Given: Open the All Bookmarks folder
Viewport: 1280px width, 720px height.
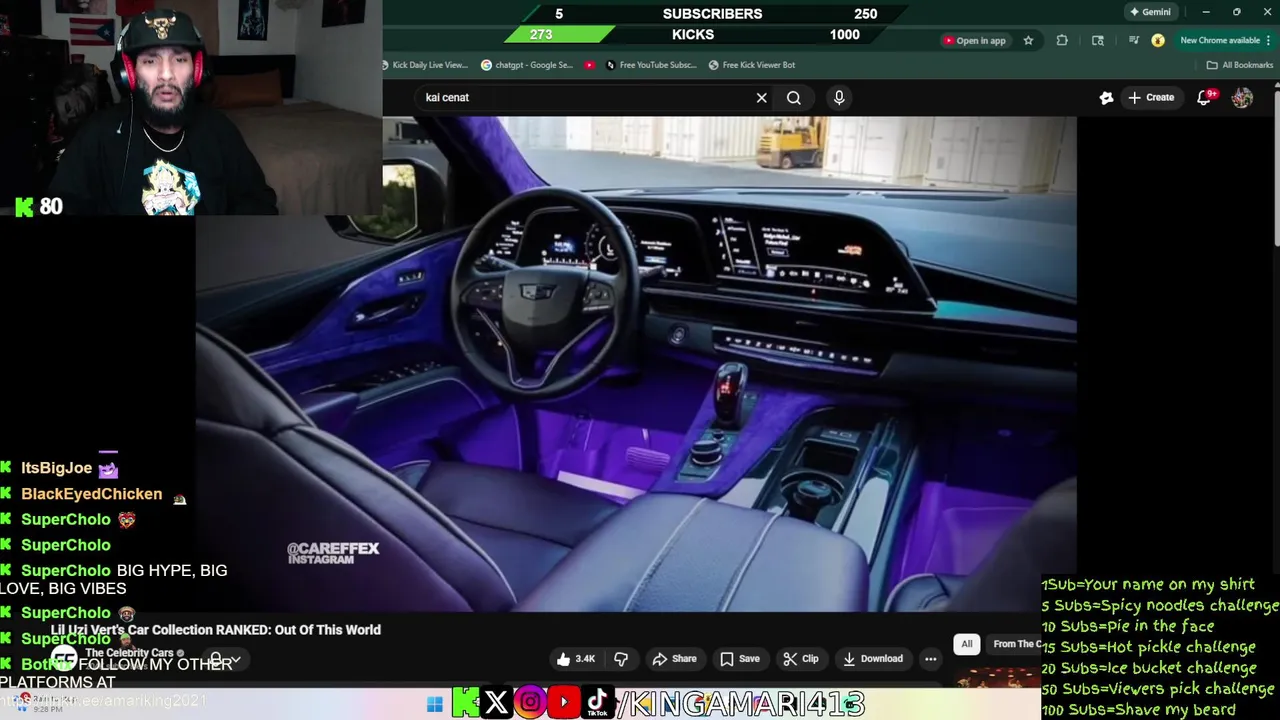Looking at the screenshot, I should 1240,65.
